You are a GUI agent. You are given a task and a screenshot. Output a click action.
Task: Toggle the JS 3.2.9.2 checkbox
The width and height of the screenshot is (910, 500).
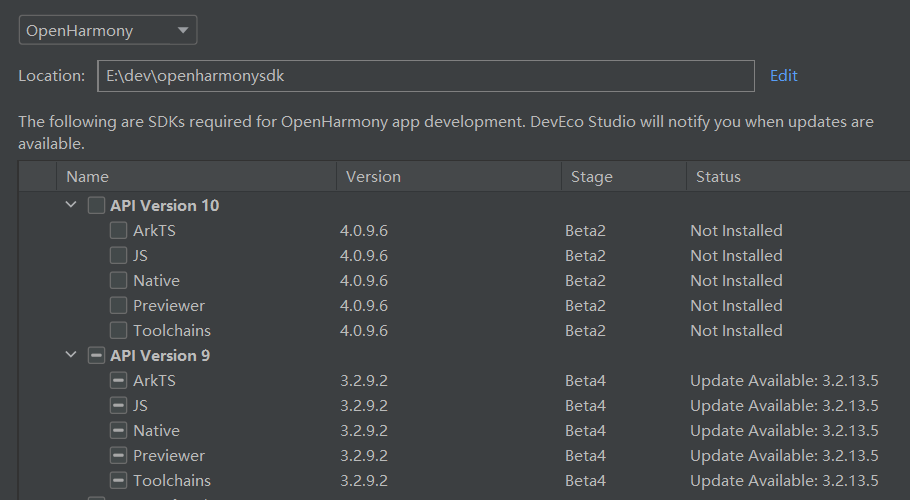118,405
